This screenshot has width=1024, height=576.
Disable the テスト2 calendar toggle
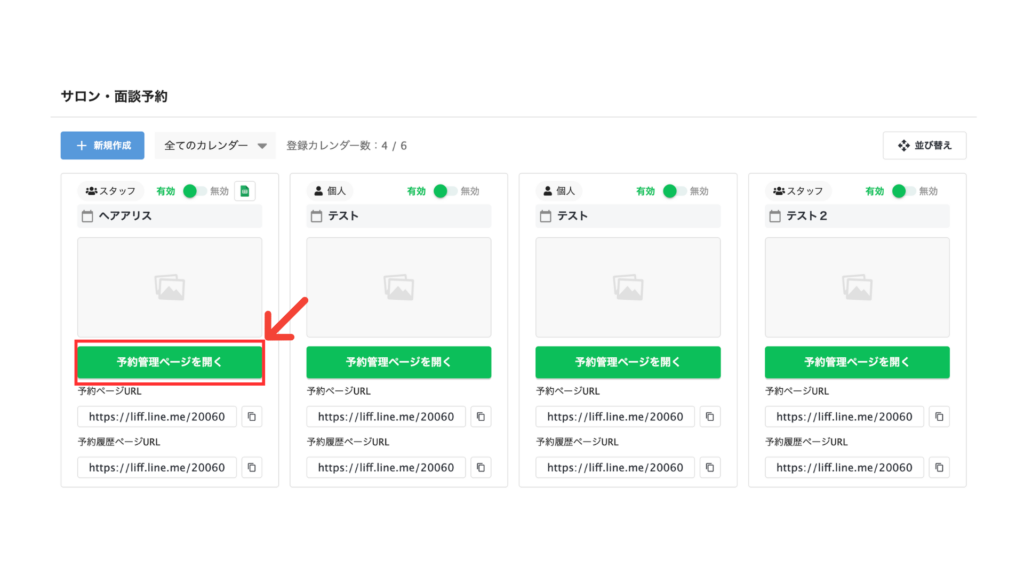904,191
